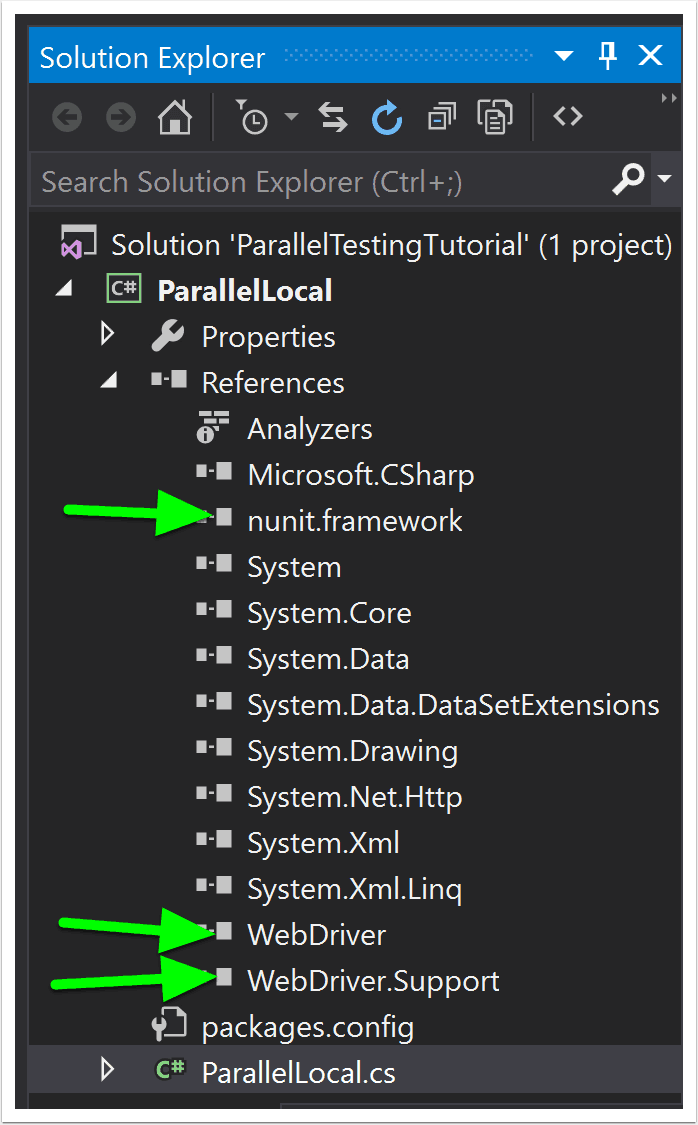Open the search options dropdown arrow
The width and height of the screenshot is (698, 1125).
tap(665, 178)
